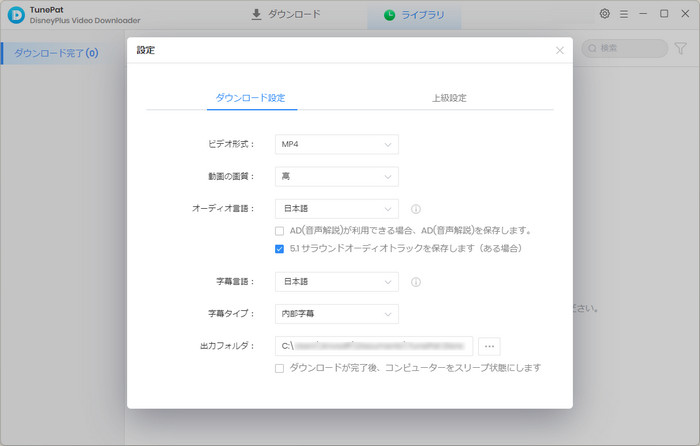The image size is (700, 446).
Task: Close the TunePat window
Action: click(685, 14)
